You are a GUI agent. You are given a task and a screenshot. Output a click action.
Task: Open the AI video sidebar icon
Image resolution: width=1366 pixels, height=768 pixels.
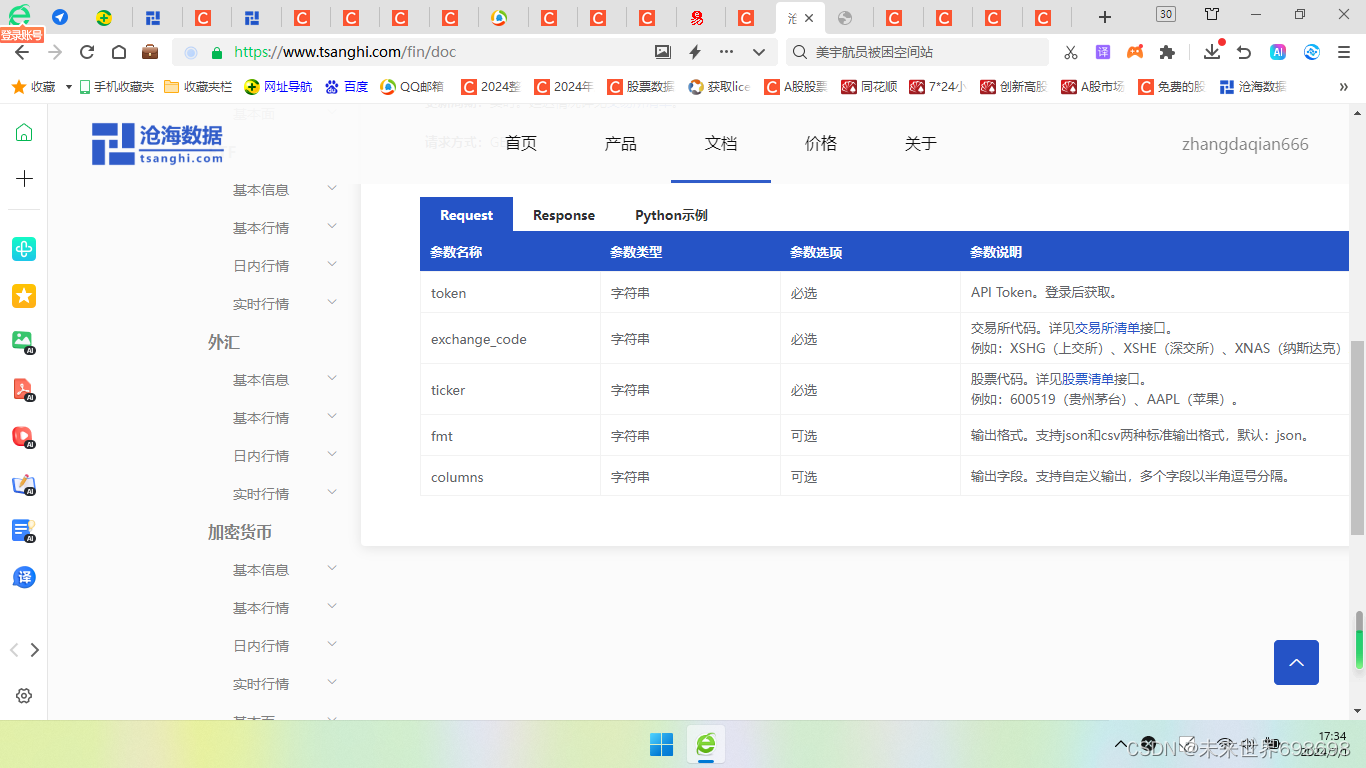click(24, 437)
